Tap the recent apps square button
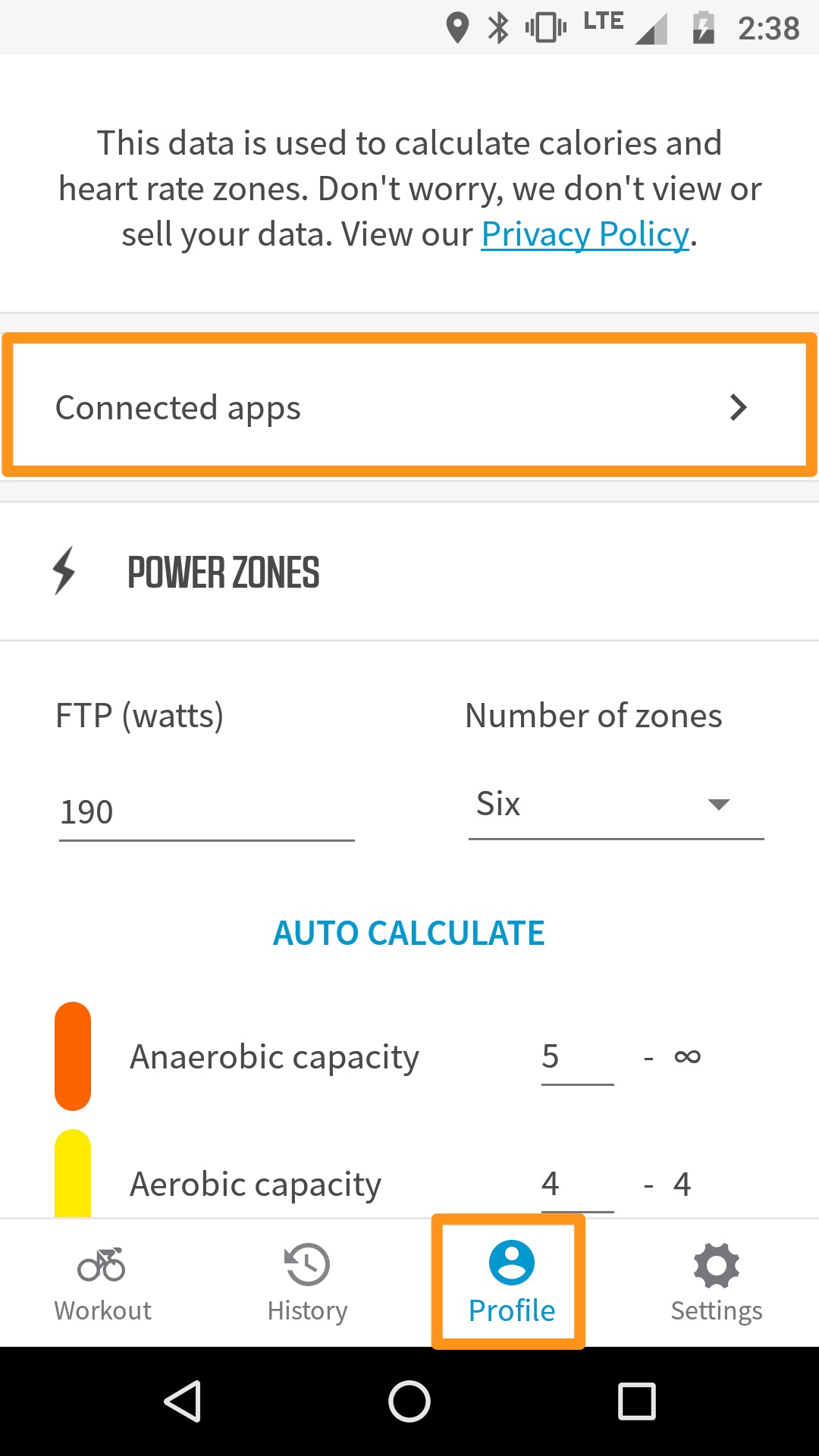Image resolution: width=819 pixels, height=1456 pixels. (x=636, y=1401)
